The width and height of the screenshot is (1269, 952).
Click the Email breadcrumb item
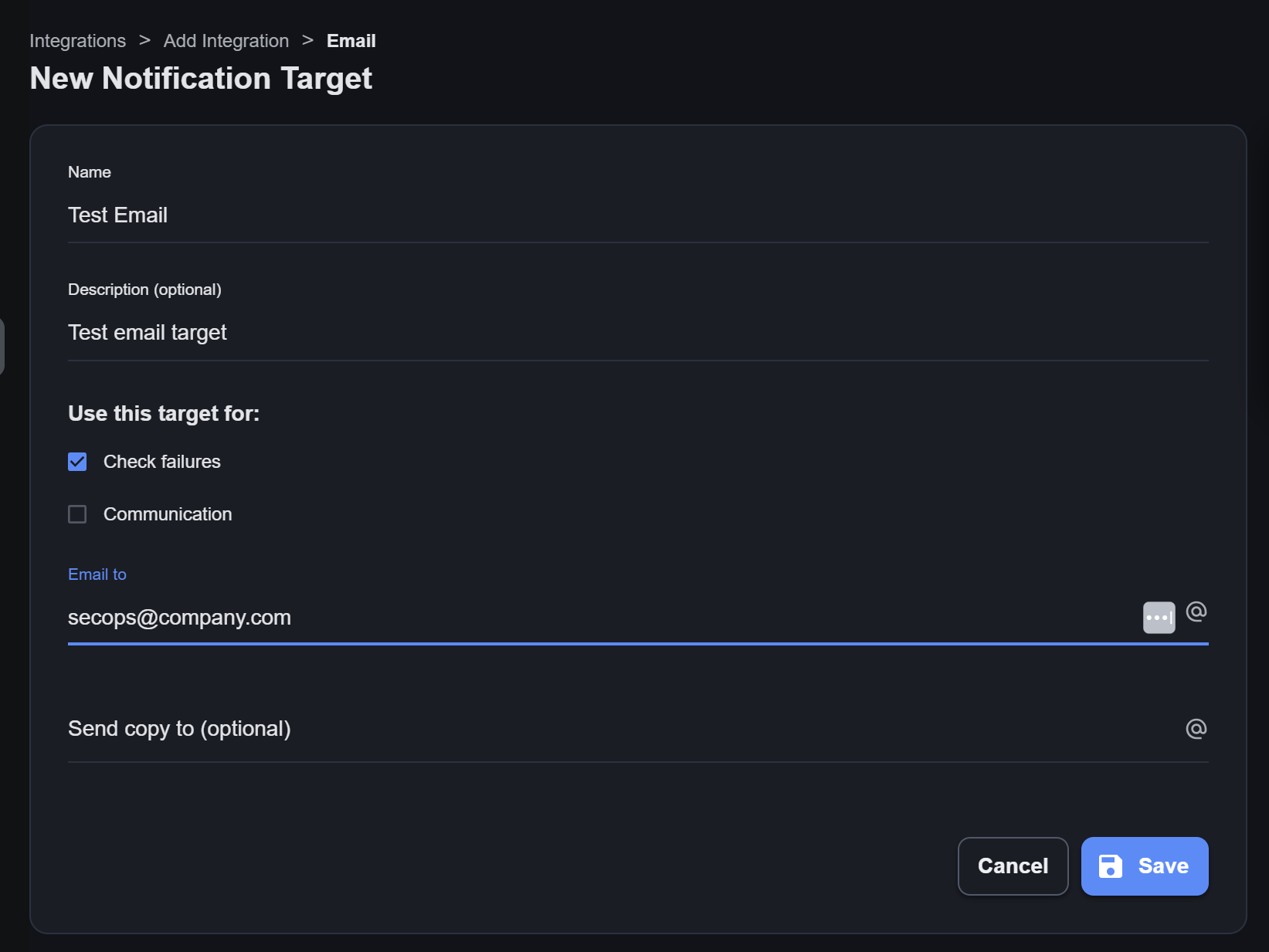351,41
